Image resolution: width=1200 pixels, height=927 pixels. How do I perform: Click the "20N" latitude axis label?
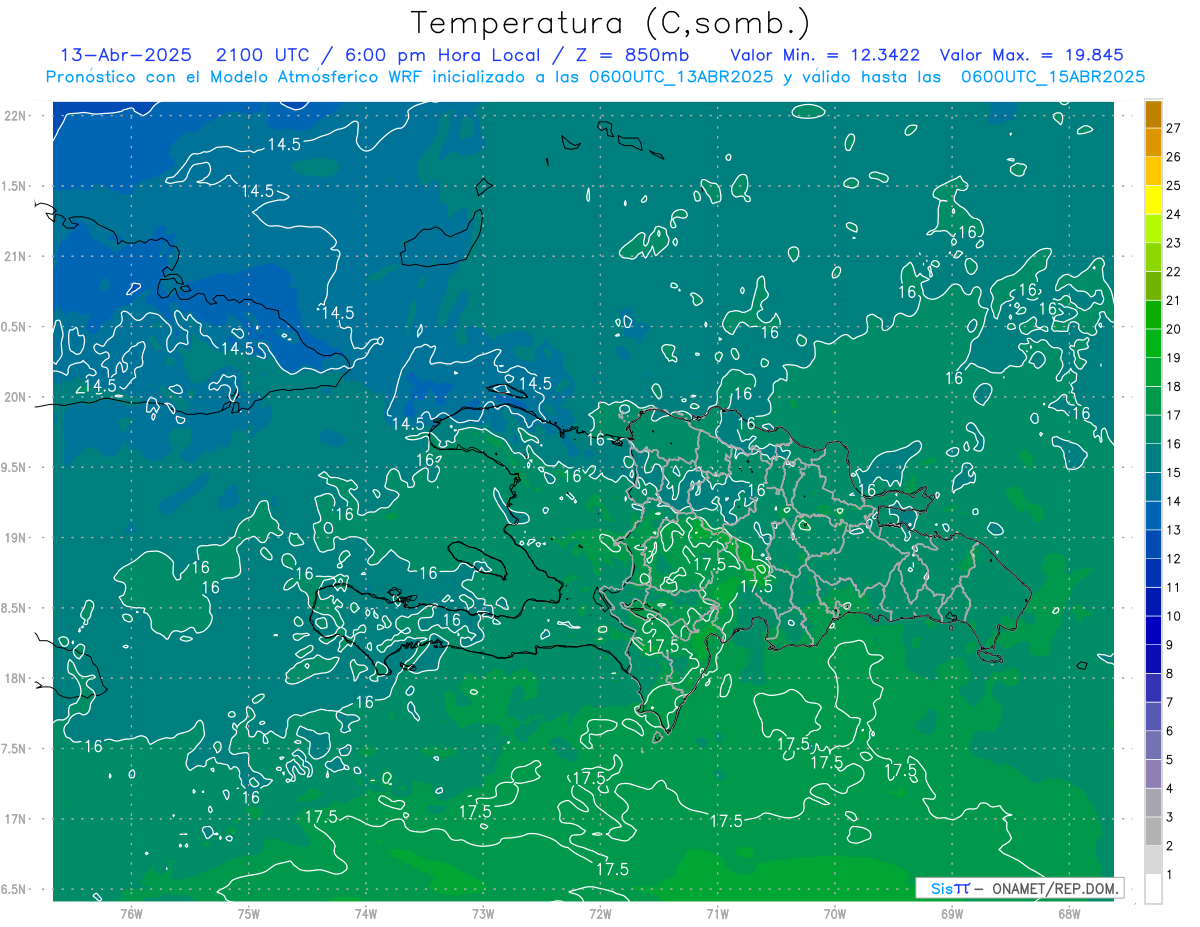tap(16, 397)
